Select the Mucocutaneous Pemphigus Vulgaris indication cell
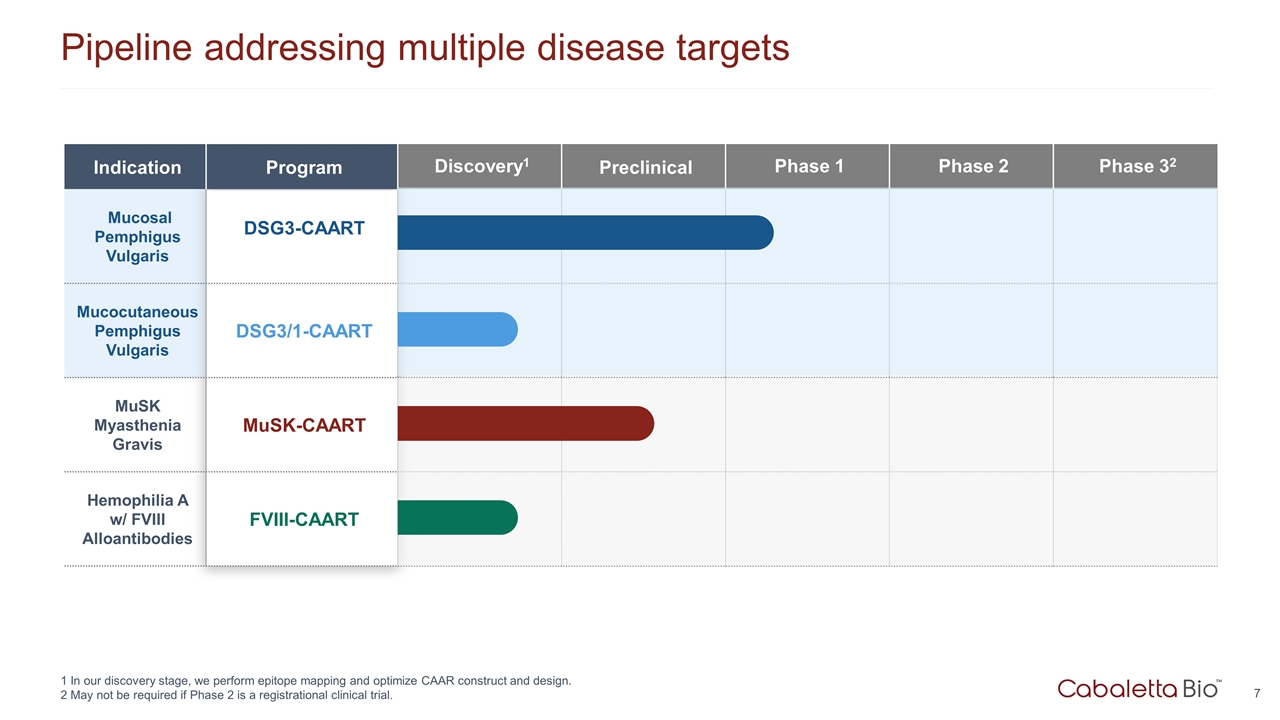The height and width of the screenshot is (720, 1280). 136,331
